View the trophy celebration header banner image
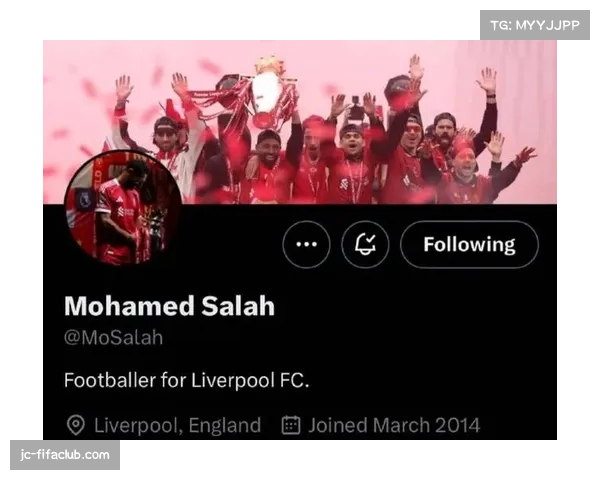The image size is (600, 480). (x=300, y=122)
